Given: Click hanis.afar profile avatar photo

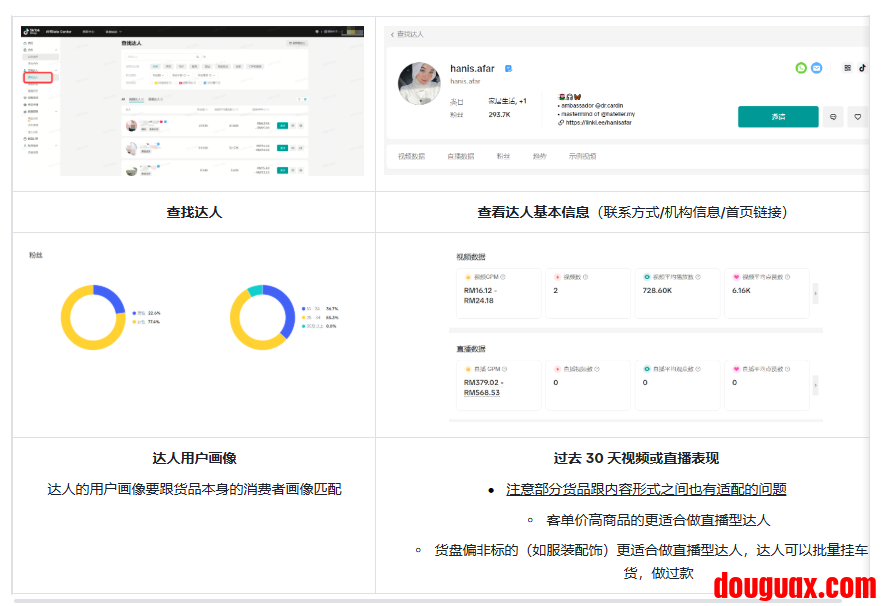Looking at the screenshot, I should 419,84.
